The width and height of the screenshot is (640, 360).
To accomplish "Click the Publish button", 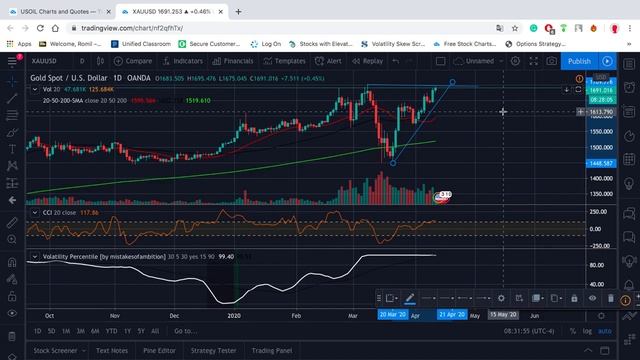I will coord(579,61).
